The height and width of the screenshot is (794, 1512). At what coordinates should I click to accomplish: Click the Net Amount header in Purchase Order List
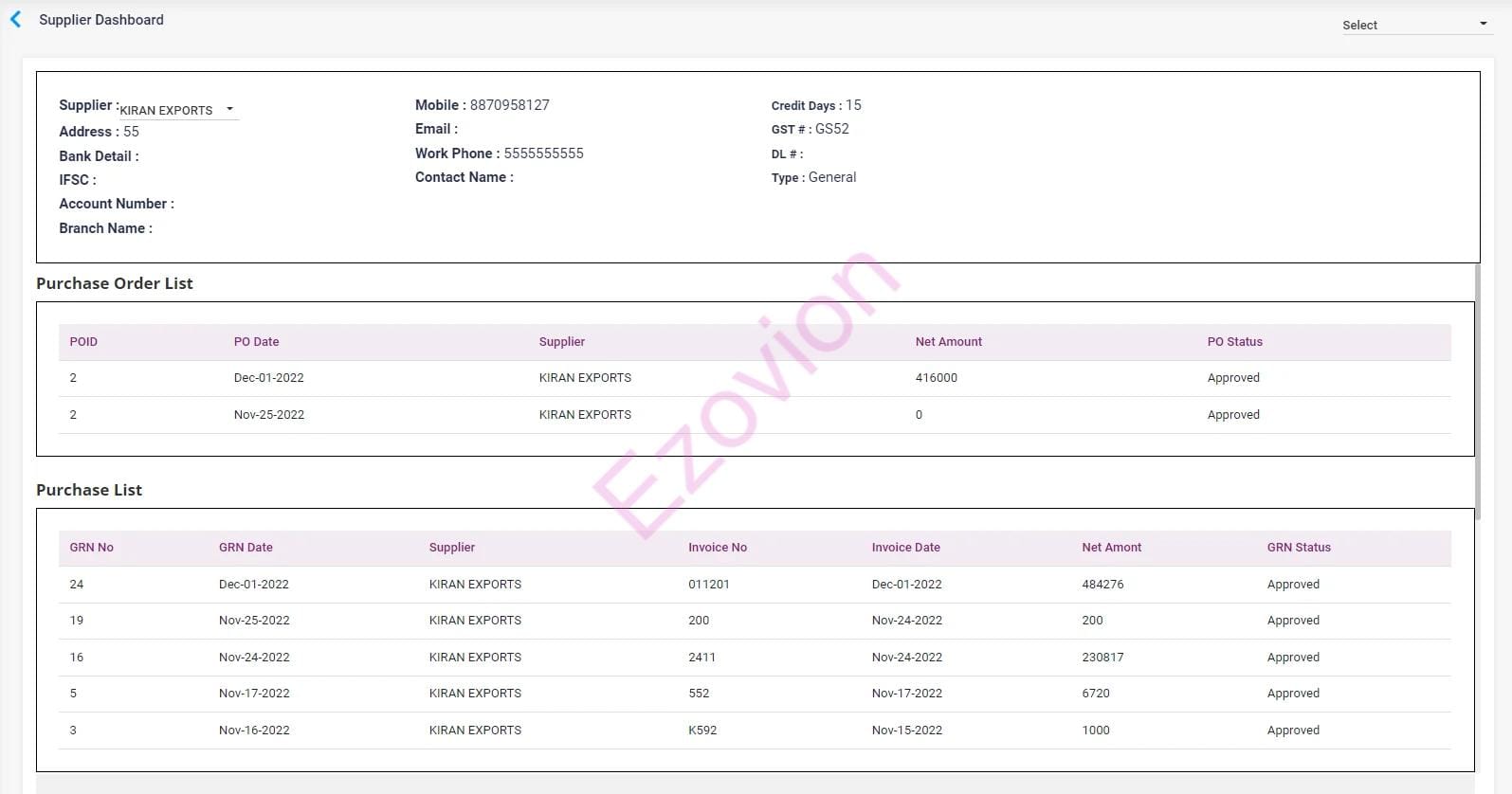tap(948, 342)
